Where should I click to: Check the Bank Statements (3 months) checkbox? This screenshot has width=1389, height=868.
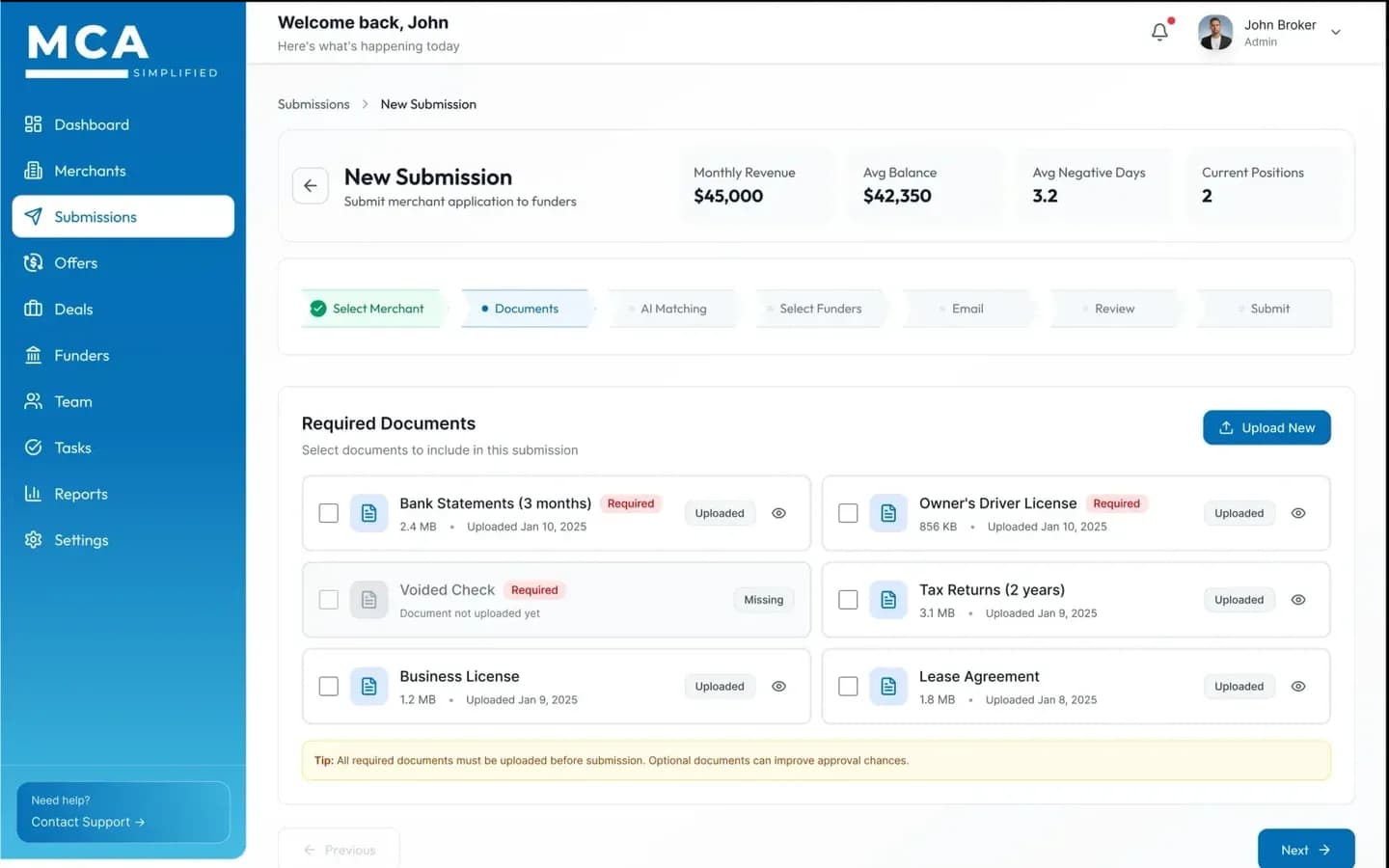pyautogui.click(x=329, y=513)
